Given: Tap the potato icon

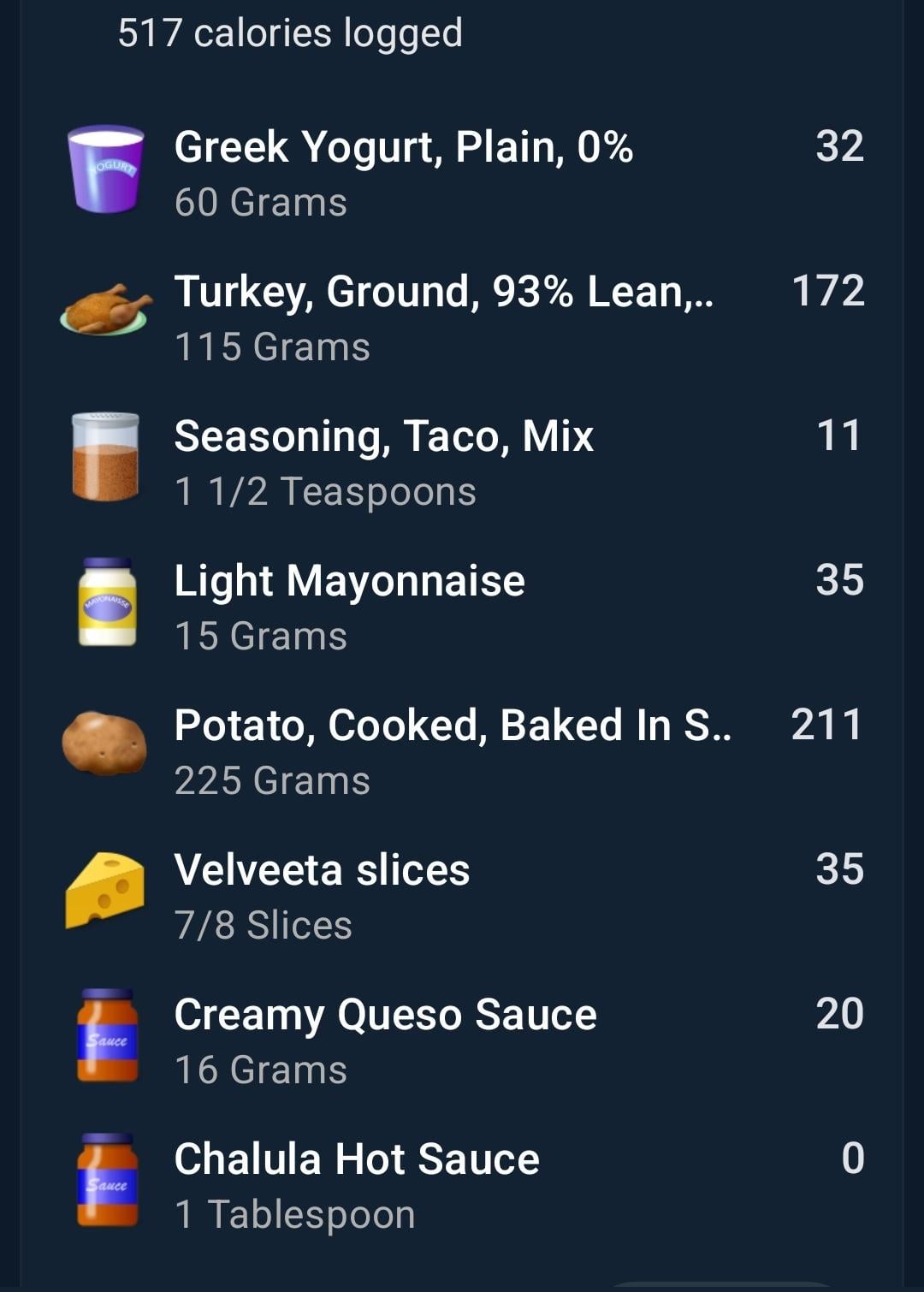Looking at the screenshot, I should pos(104,744).
